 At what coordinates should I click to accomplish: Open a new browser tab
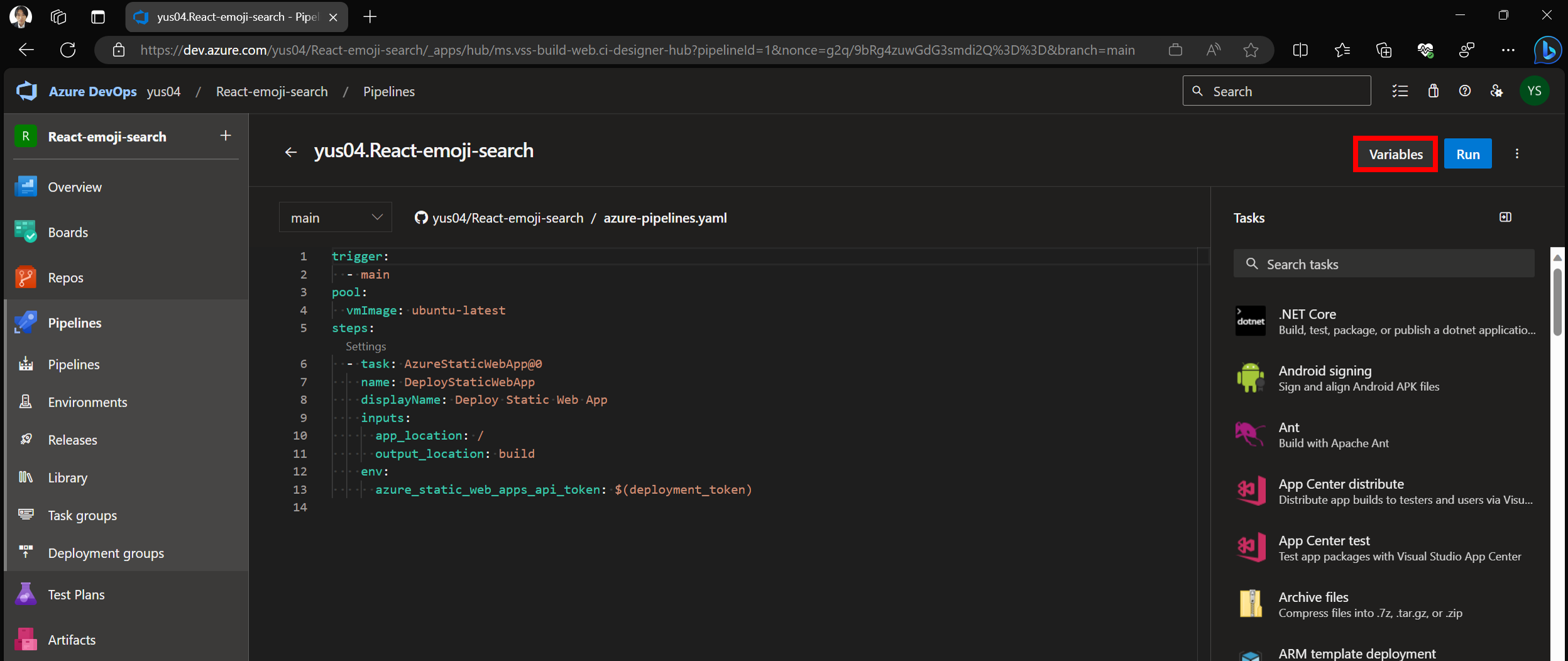tap(370, 17)
